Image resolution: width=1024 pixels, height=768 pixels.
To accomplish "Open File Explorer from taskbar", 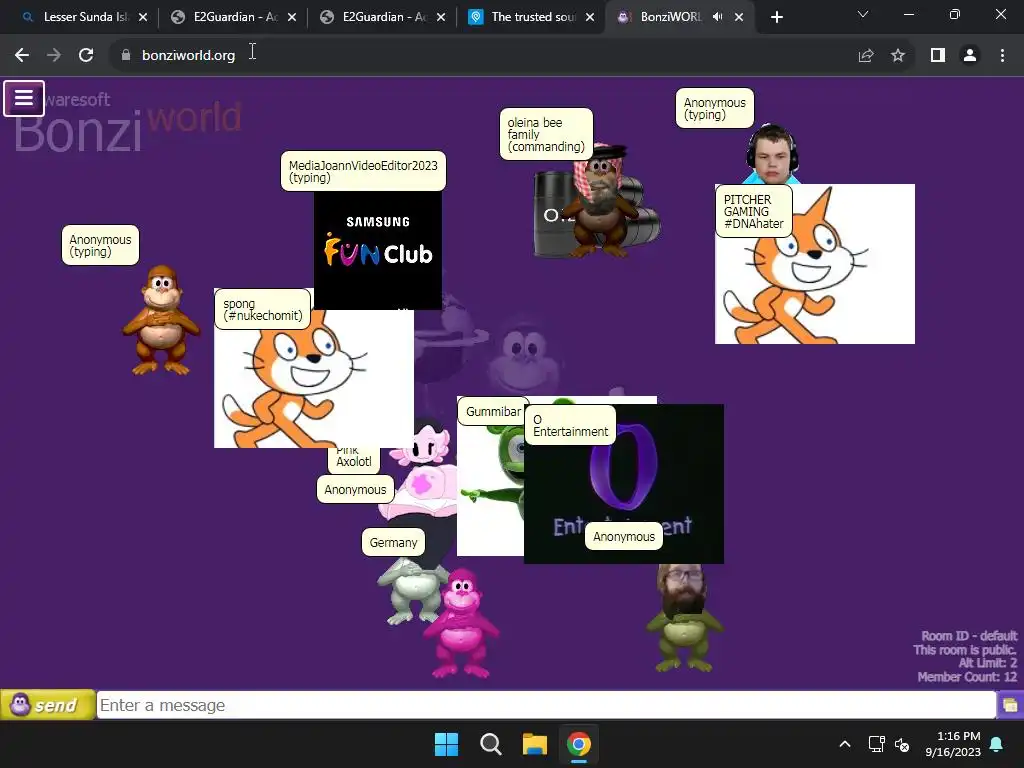I will point(535,744).
